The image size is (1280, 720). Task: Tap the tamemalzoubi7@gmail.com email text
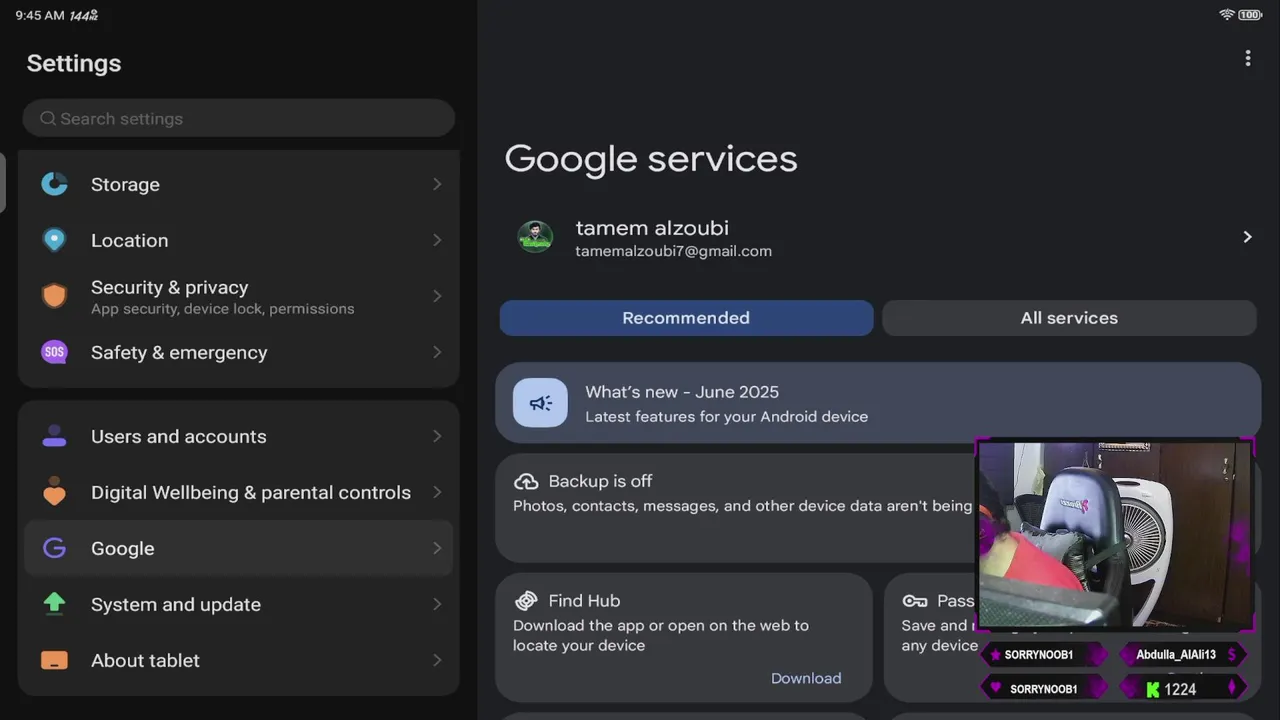(x=673, y=251)
